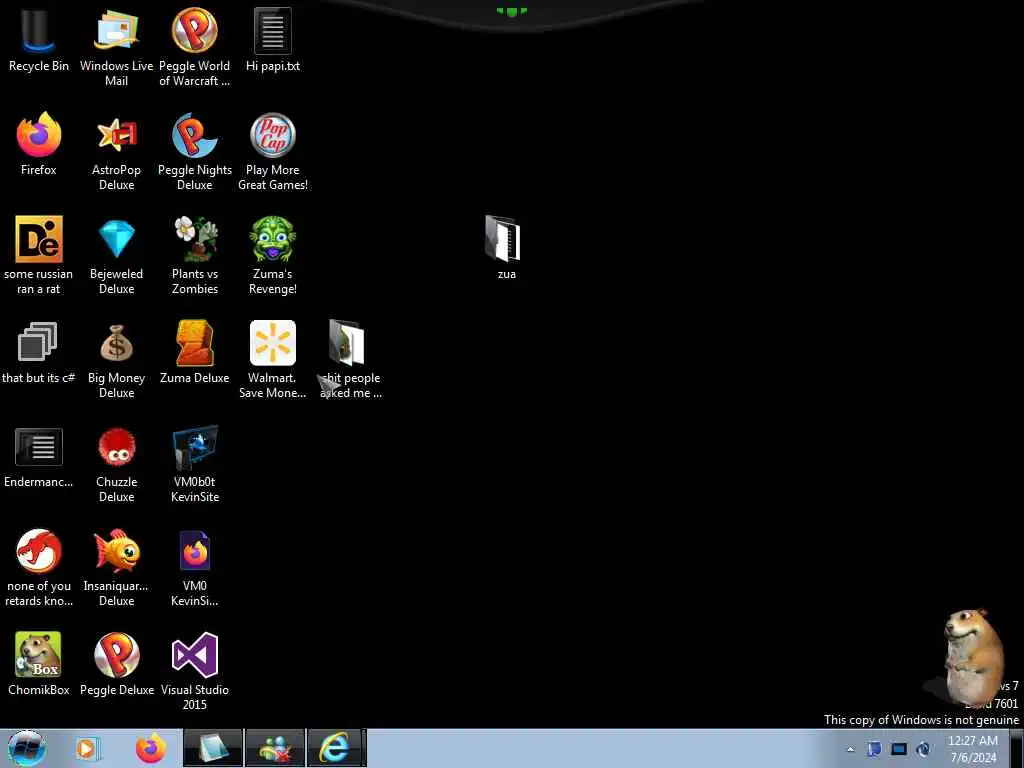
Task: Open Internet Explorer taskbar button
Action: point(334,748)
